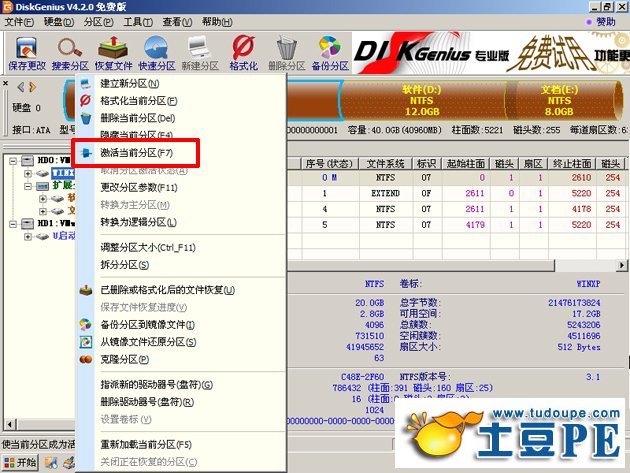Click the icon beside 从镜像文件还原分区(S)
Viewport: 630px width, 473px height.
click(x=86, y=342)
